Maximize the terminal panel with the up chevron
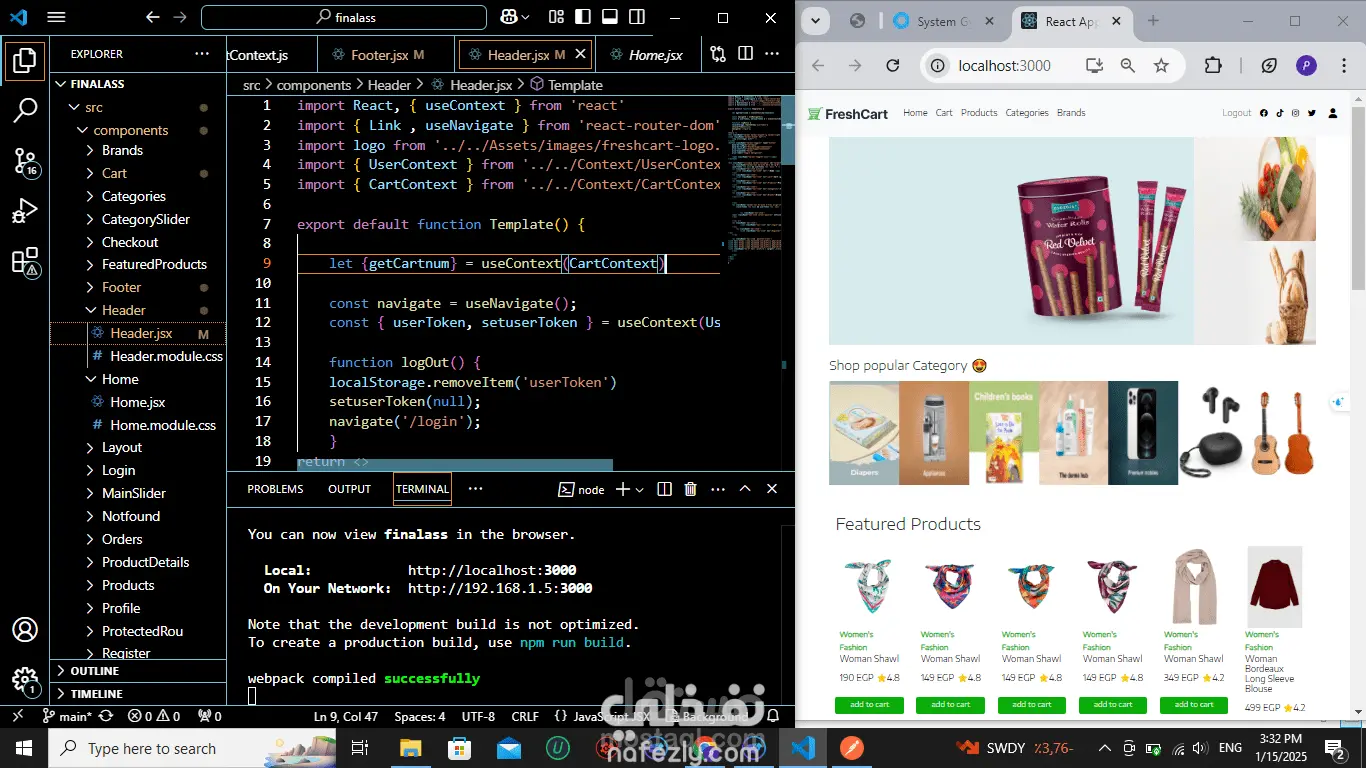Image resolution: width=1366 pixels, height=768 pixels. click(745, 489)
